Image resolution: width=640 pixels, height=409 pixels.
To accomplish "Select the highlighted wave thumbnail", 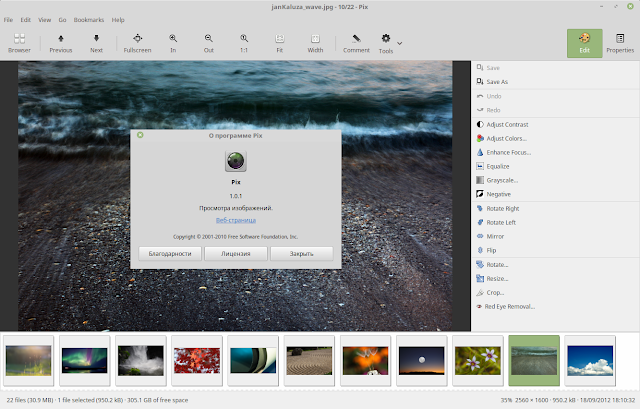I will [534, 360].
